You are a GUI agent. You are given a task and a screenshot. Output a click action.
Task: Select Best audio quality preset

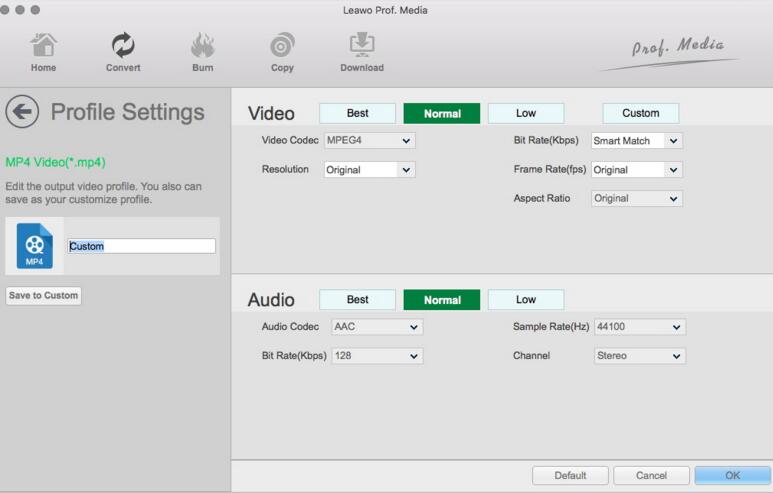[357, 299]
